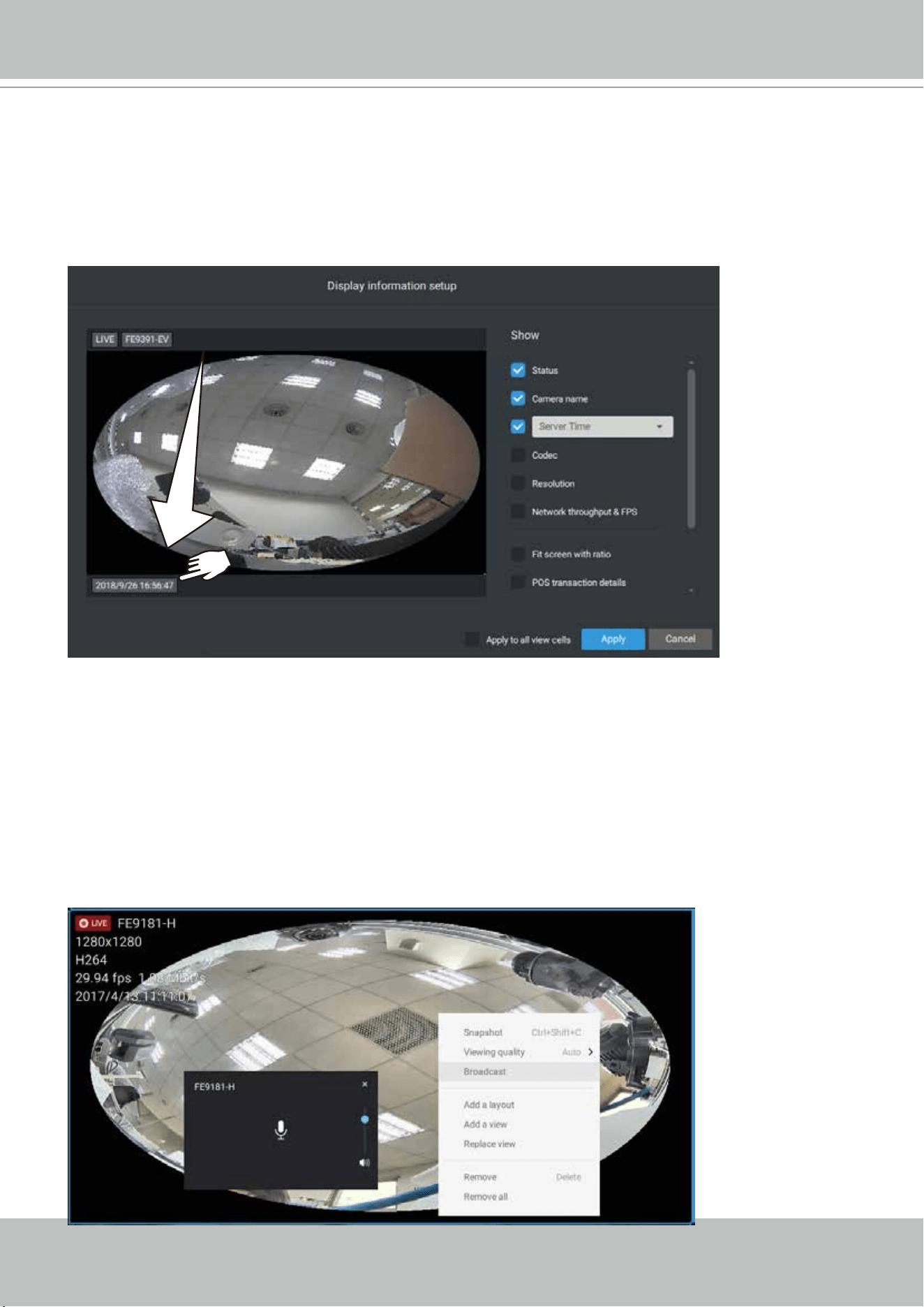
Task: Uncheck the Status checkbox
Action: (518, 370)
